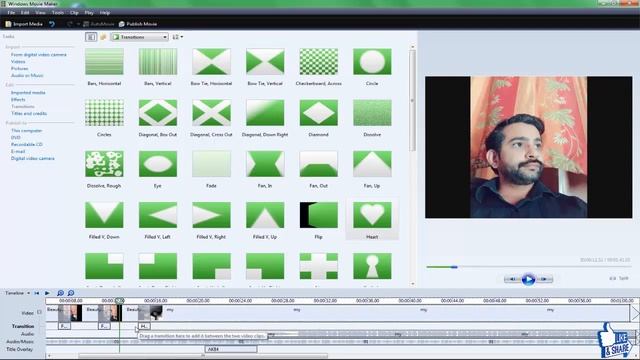The width and height of the screenshot is (640, 360).
Task: Select the Bars, Horizontal transition
Action: pyautogui.click(x=104, y=62)
